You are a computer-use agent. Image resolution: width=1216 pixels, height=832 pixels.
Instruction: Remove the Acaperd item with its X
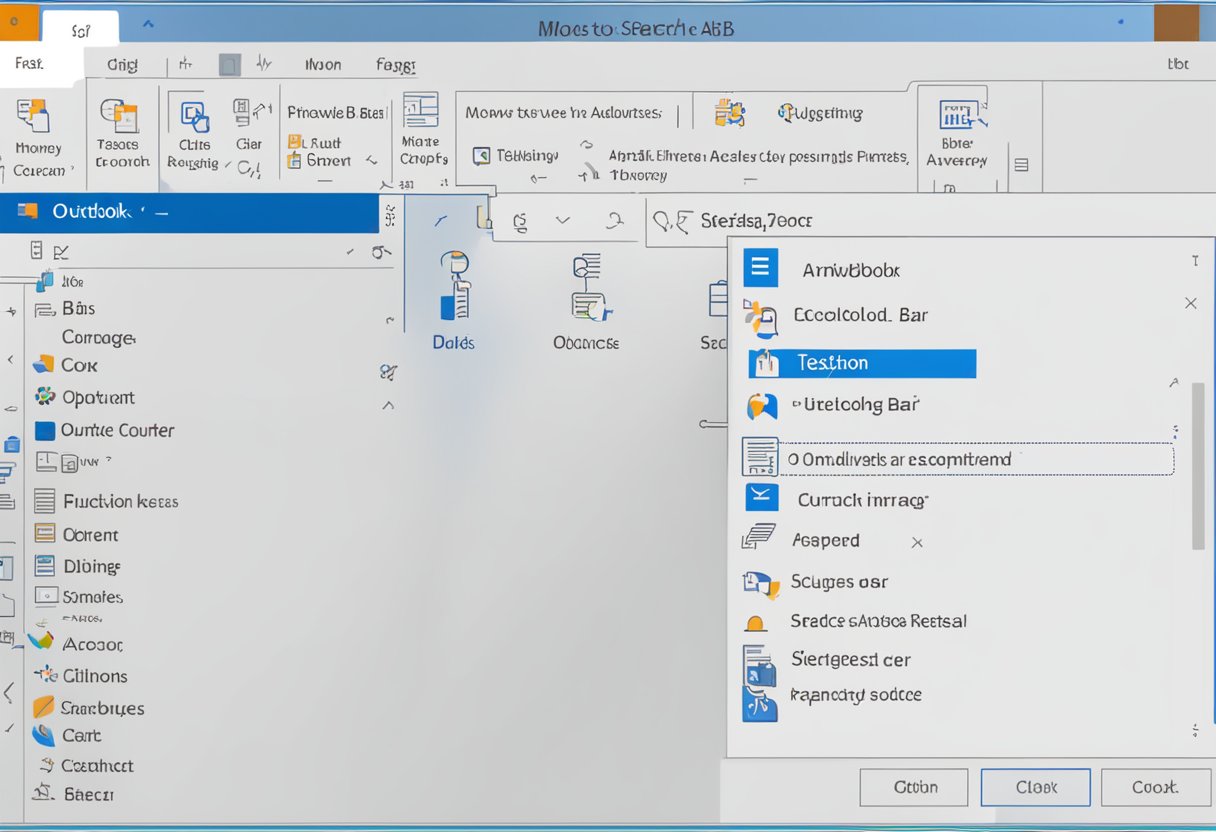(916, 542)
